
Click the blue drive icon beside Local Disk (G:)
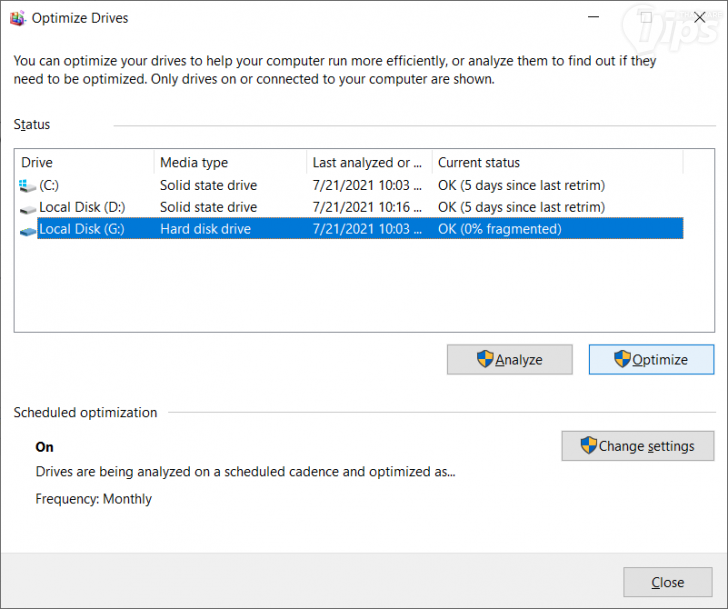coord(27,231)
